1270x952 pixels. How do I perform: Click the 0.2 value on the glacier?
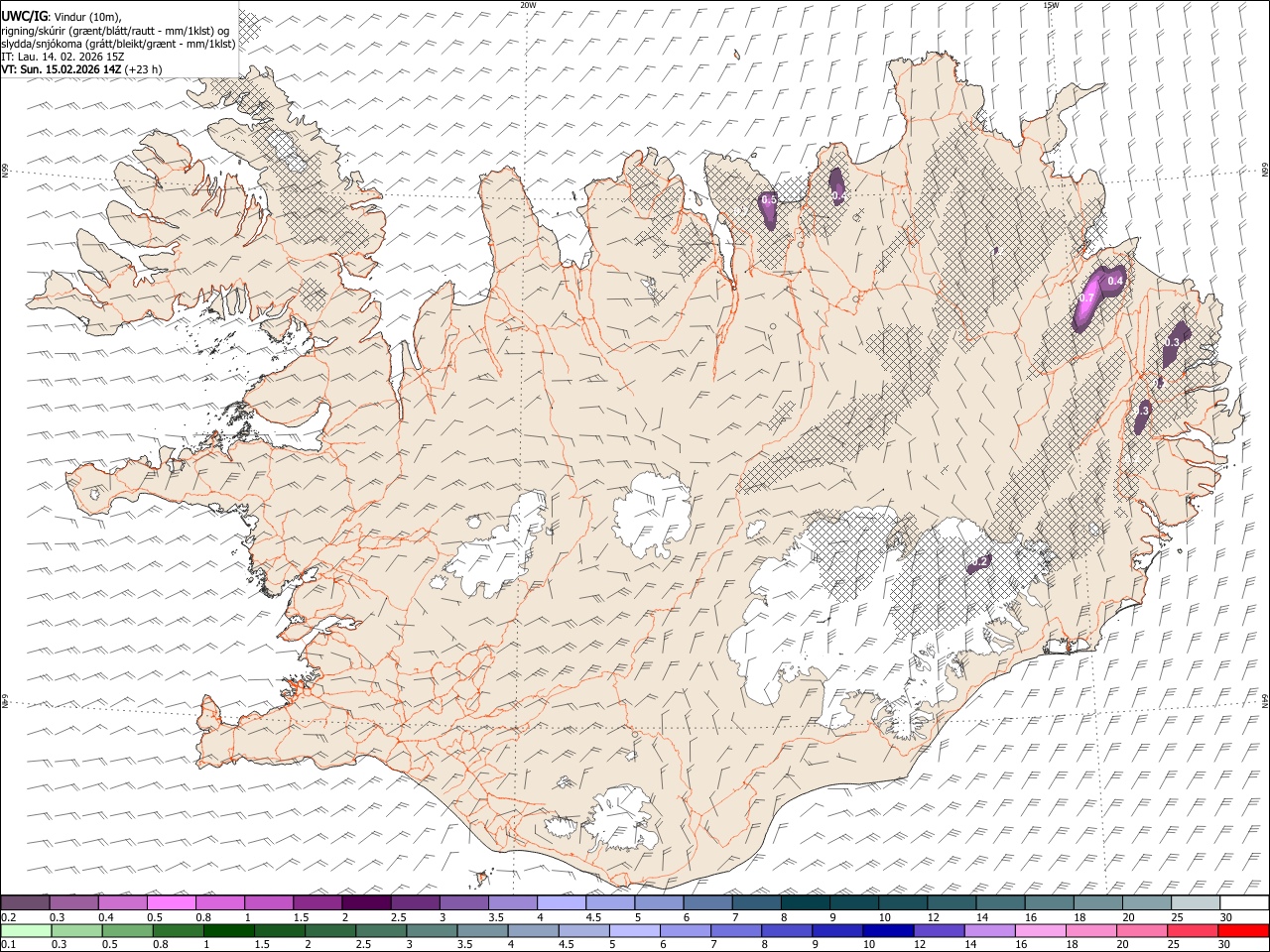(980, 562)
